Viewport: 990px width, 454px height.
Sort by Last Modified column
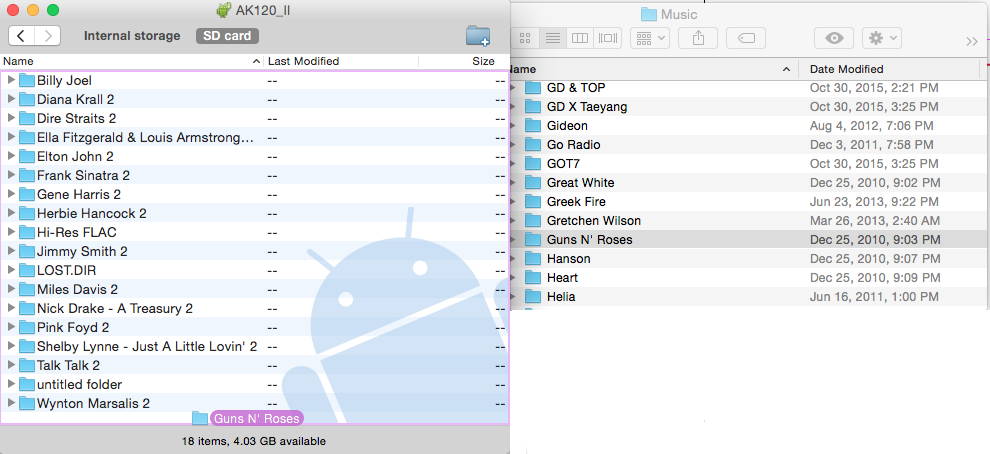click(341, 61)
